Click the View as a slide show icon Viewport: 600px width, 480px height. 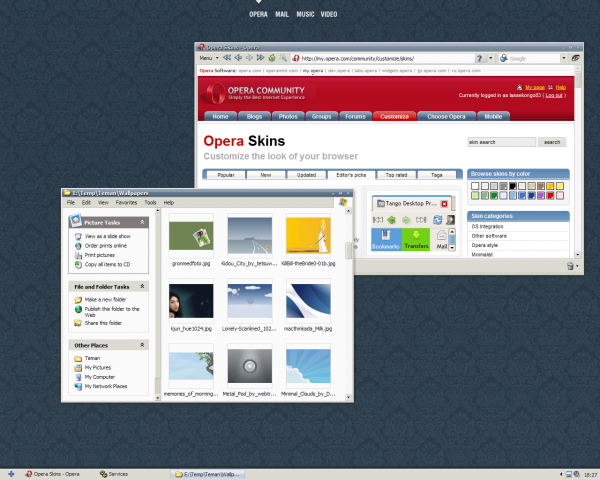[78, 236]
